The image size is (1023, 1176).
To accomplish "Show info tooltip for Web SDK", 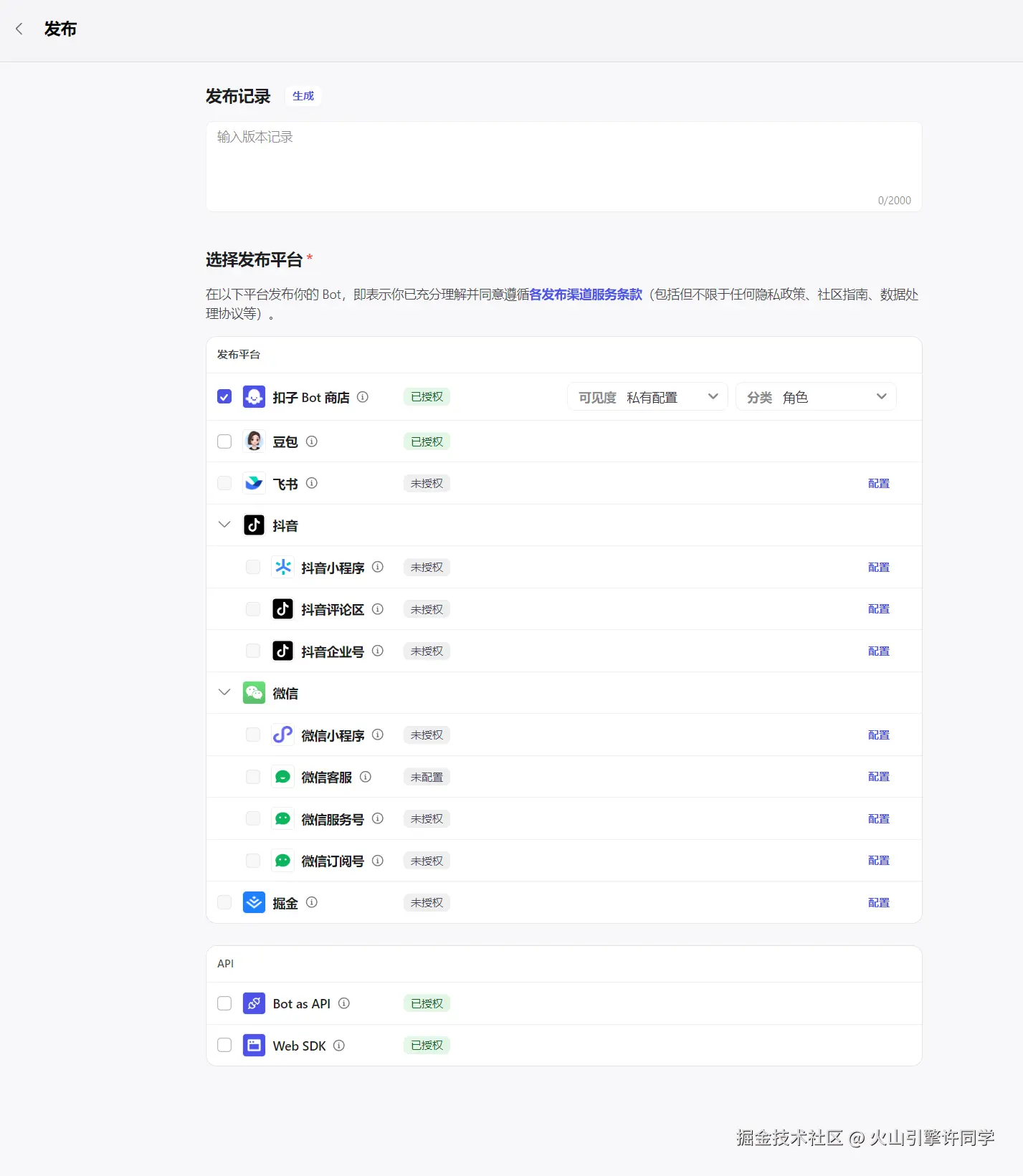I will (339, 1046).
